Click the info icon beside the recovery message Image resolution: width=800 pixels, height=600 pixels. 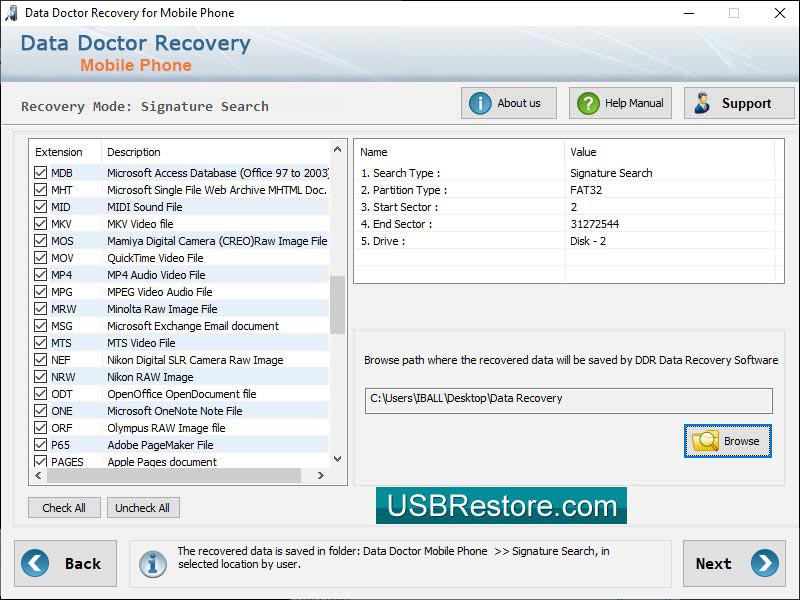click(153, 563)
